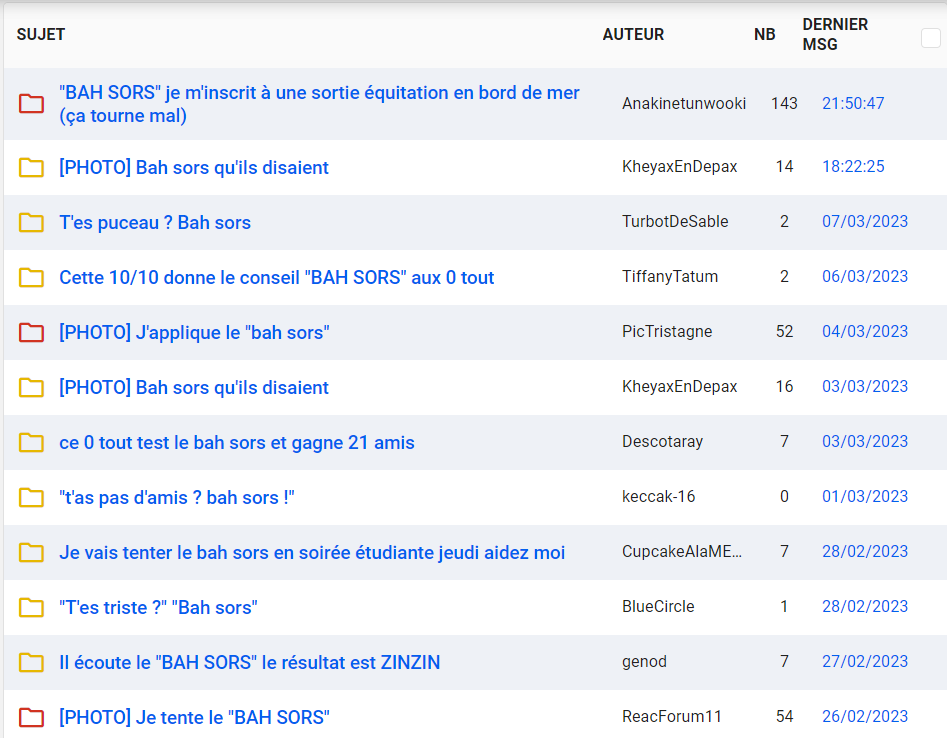The width and height of the screenshot is (947, 738).
Task: Click the yellow folder icon beside the ZINZIN topic
Action: [31, 662]
